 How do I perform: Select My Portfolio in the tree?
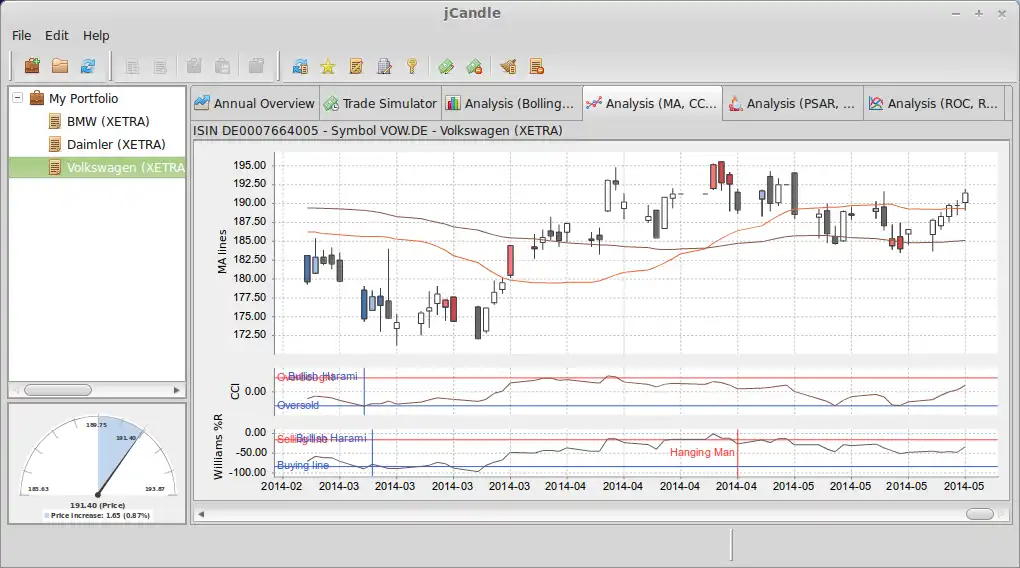pyautogui.click(x=83, y=98)
